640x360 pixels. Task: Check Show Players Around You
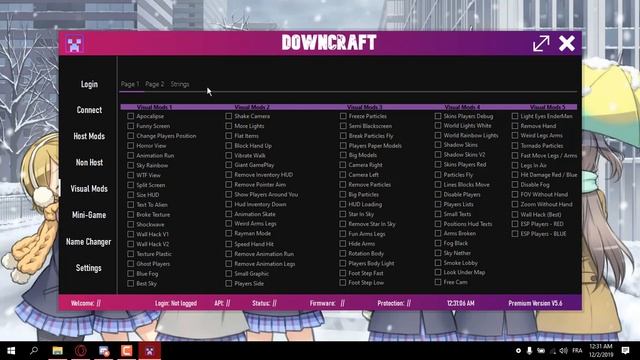pos(229,194)
